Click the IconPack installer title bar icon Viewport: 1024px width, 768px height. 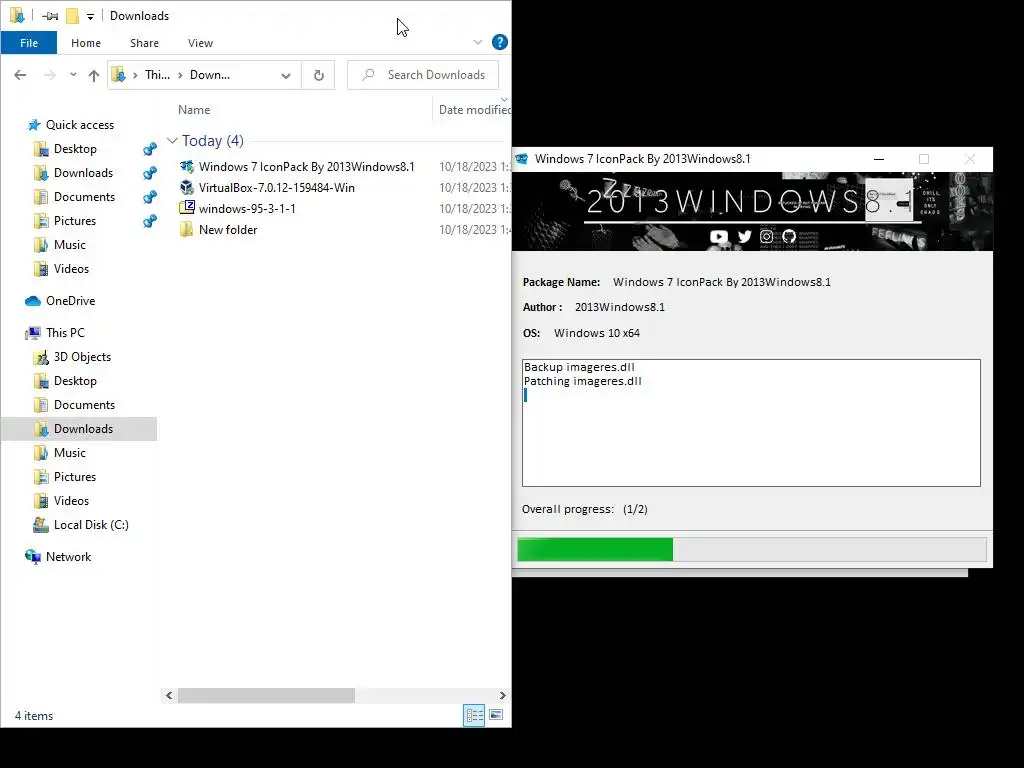pyautogui.click(x=522, y=159)
